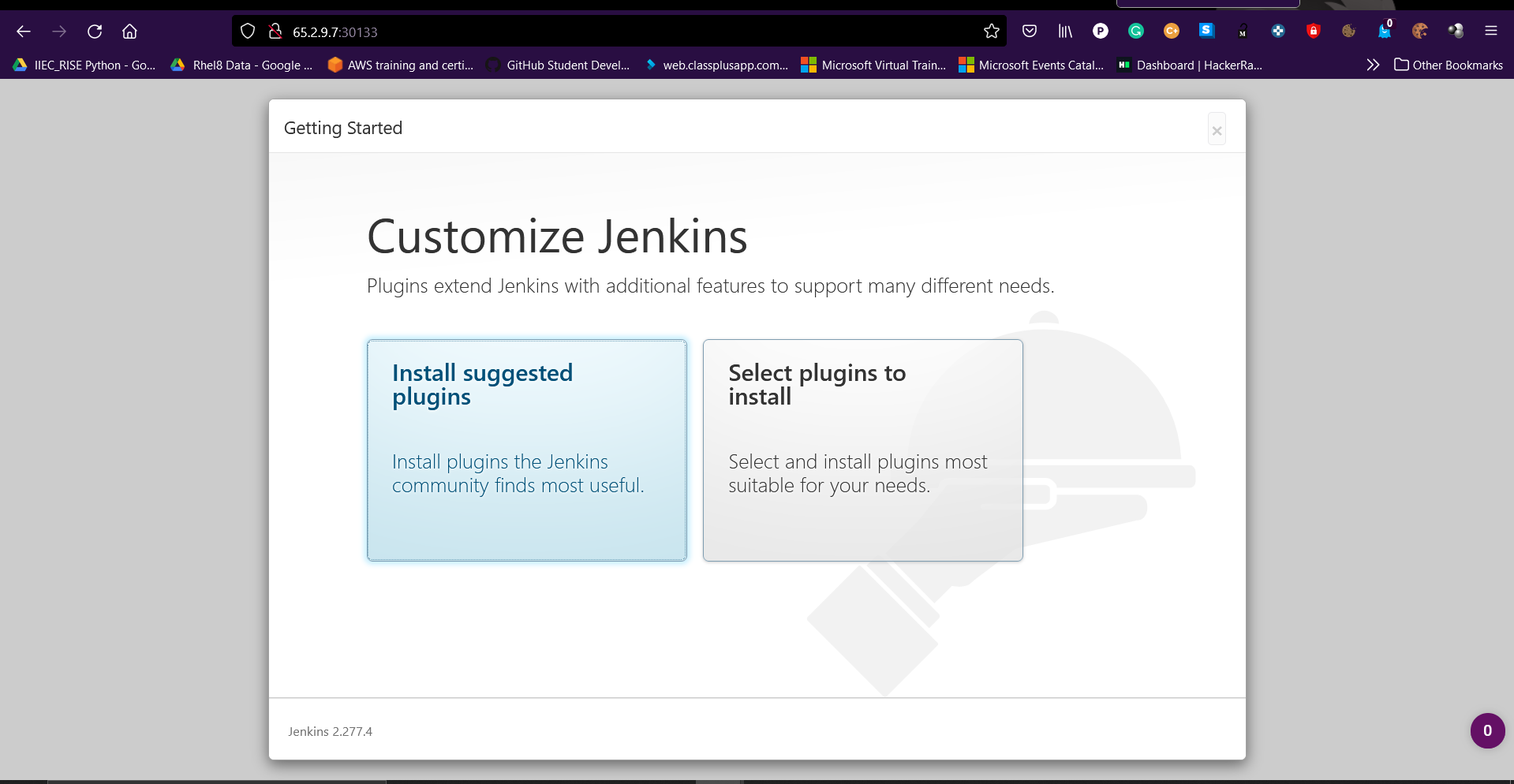The height and width of the screenshot is (784, 1514).
Task: Open the AWS training bookmark
Action: (x=401, y=65)
